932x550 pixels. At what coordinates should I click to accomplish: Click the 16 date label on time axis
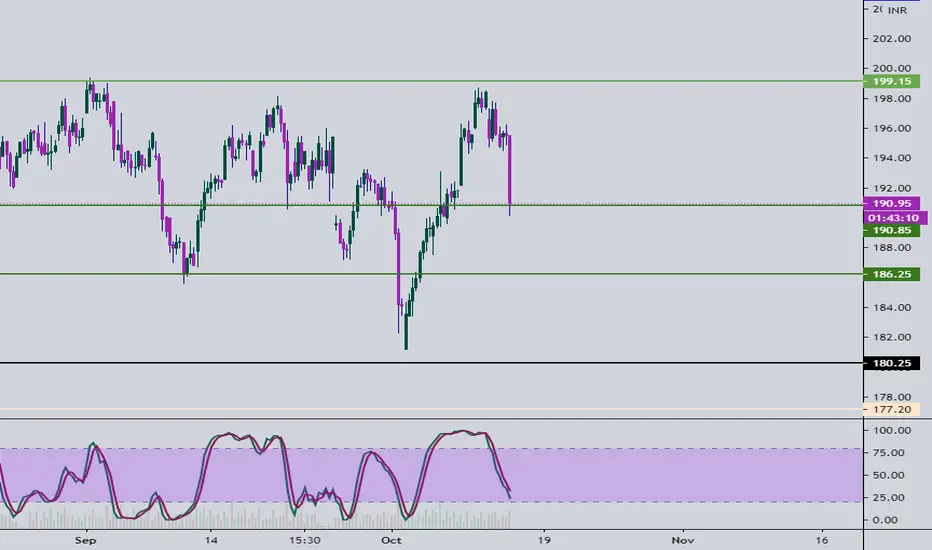pyautogui.click(x=821, y=540)
